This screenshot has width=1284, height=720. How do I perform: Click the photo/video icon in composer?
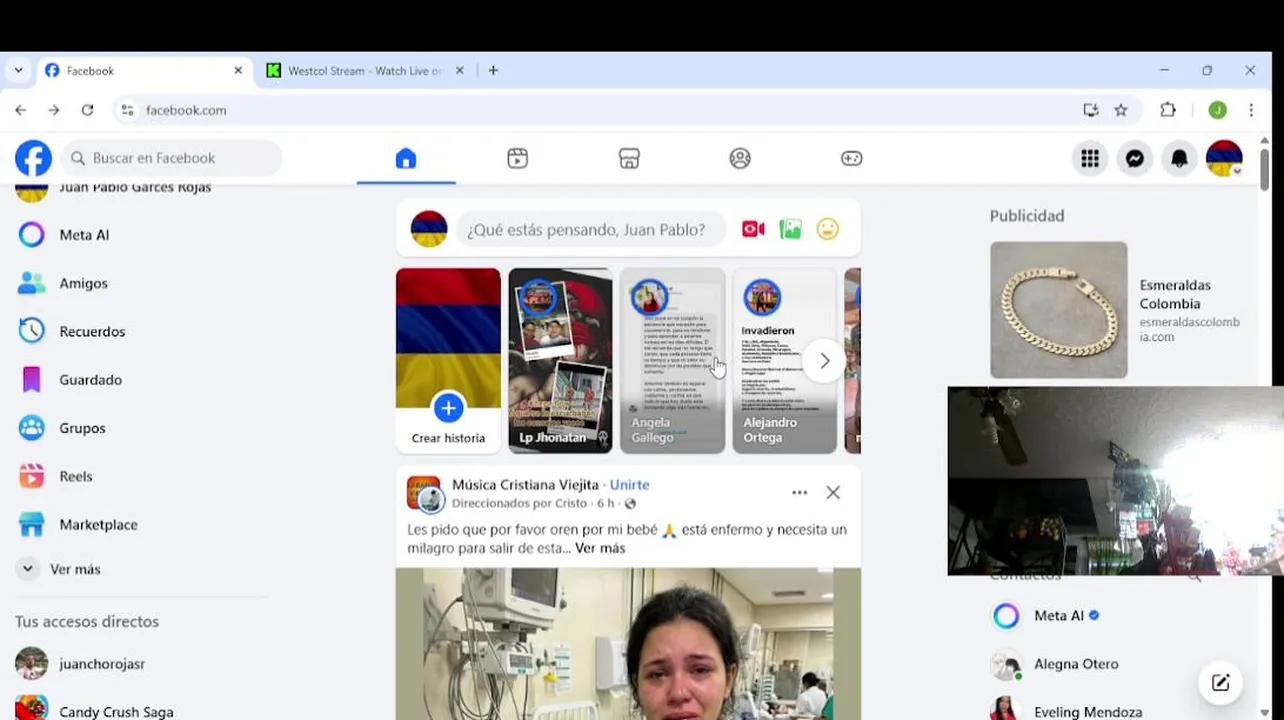790,229
